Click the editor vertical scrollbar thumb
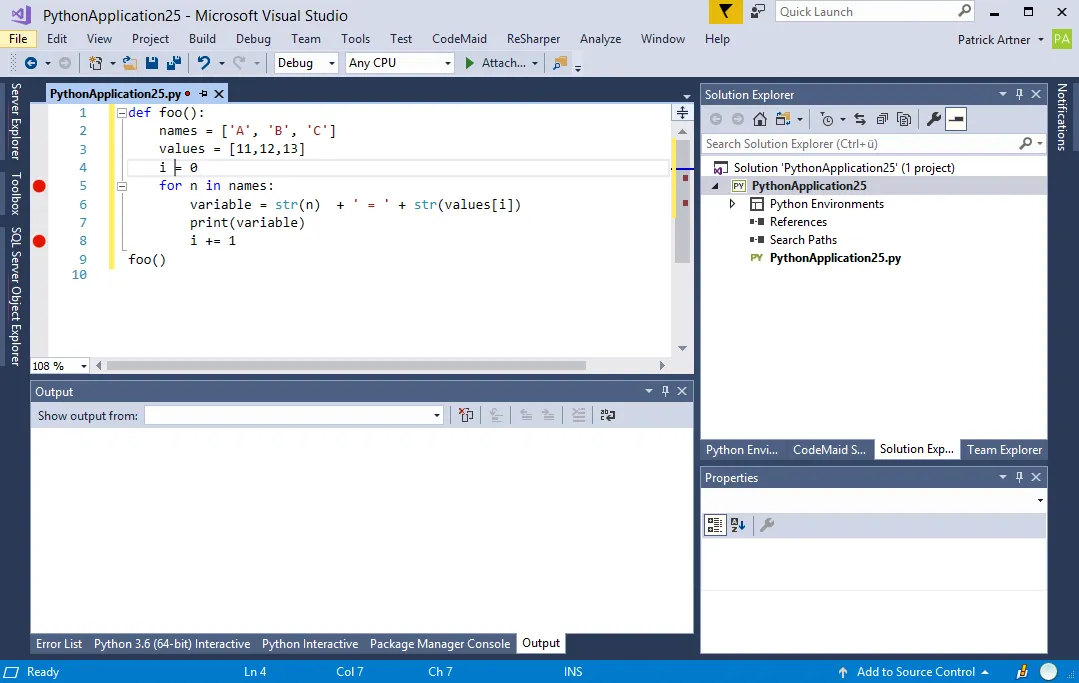1079x683 pixels. [682, 201]
